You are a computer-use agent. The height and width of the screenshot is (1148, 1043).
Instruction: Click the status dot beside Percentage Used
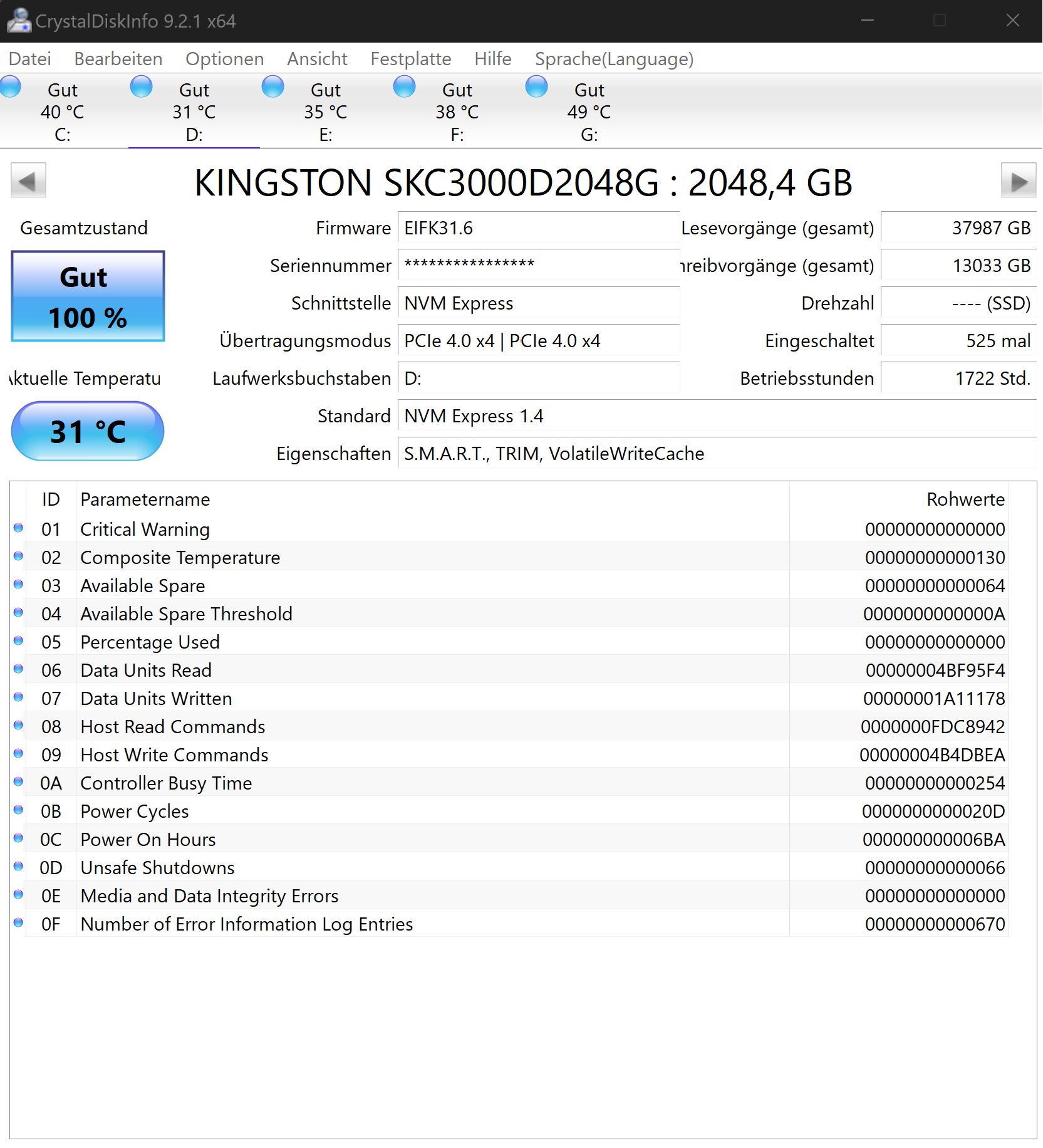click(x=18, y=640)
